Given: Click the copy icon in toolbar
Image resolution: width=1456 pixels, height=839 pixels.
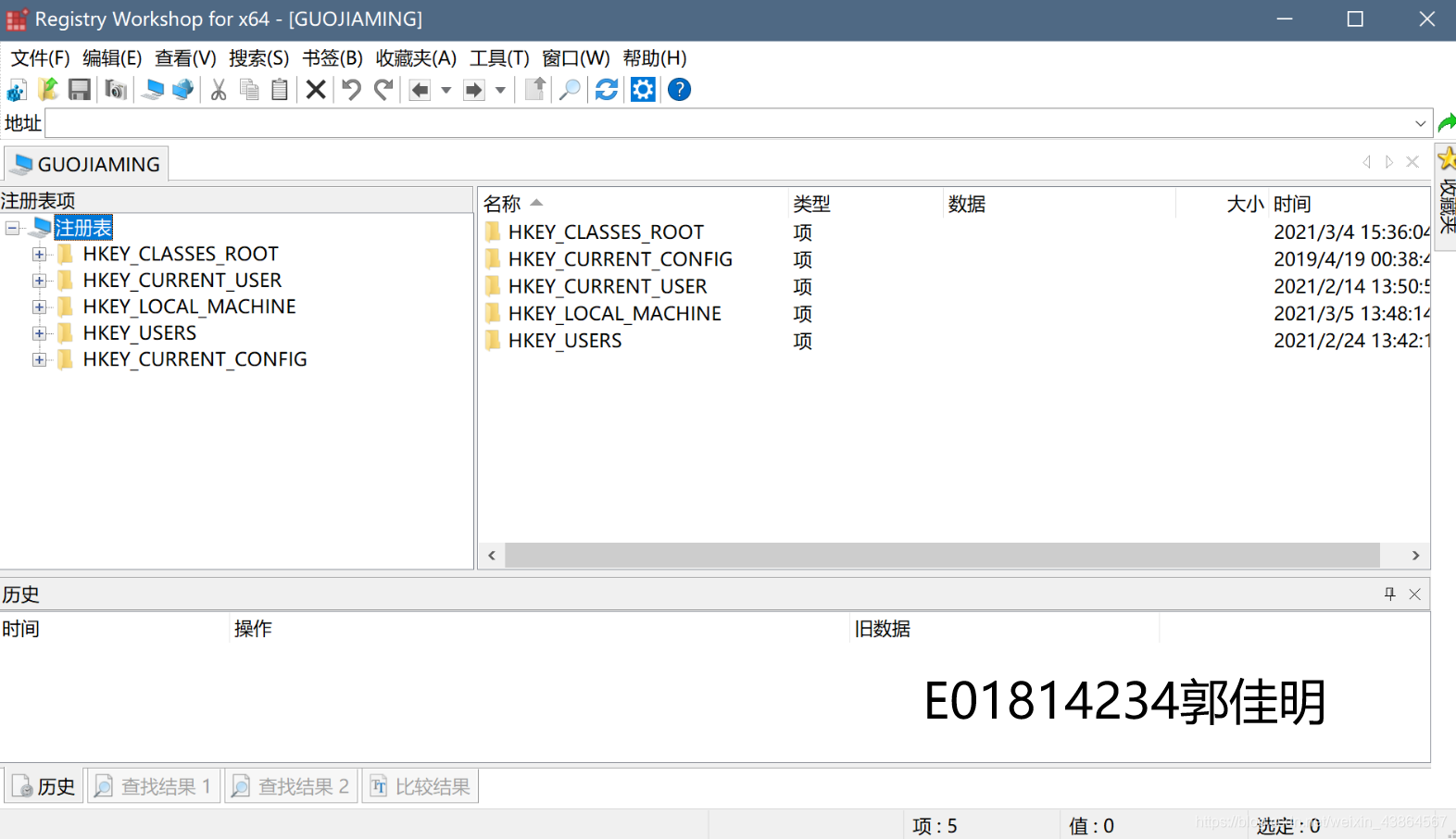Looking at the screenshot, I should point(249,90).
